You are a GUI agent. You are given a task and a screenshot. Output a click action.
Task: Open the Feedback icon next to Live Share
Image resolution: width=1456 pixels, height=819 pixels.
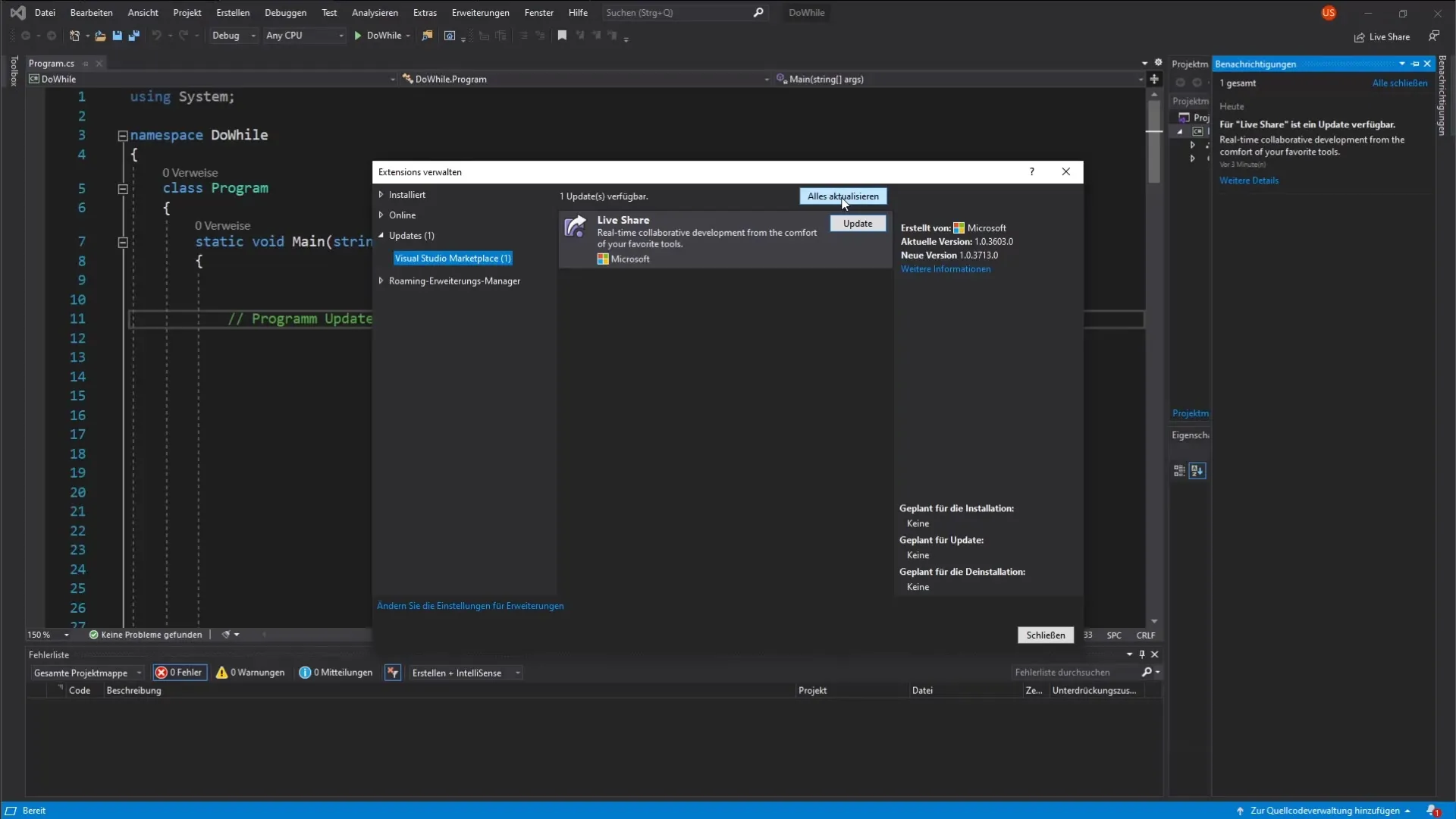click(1434, 36)
